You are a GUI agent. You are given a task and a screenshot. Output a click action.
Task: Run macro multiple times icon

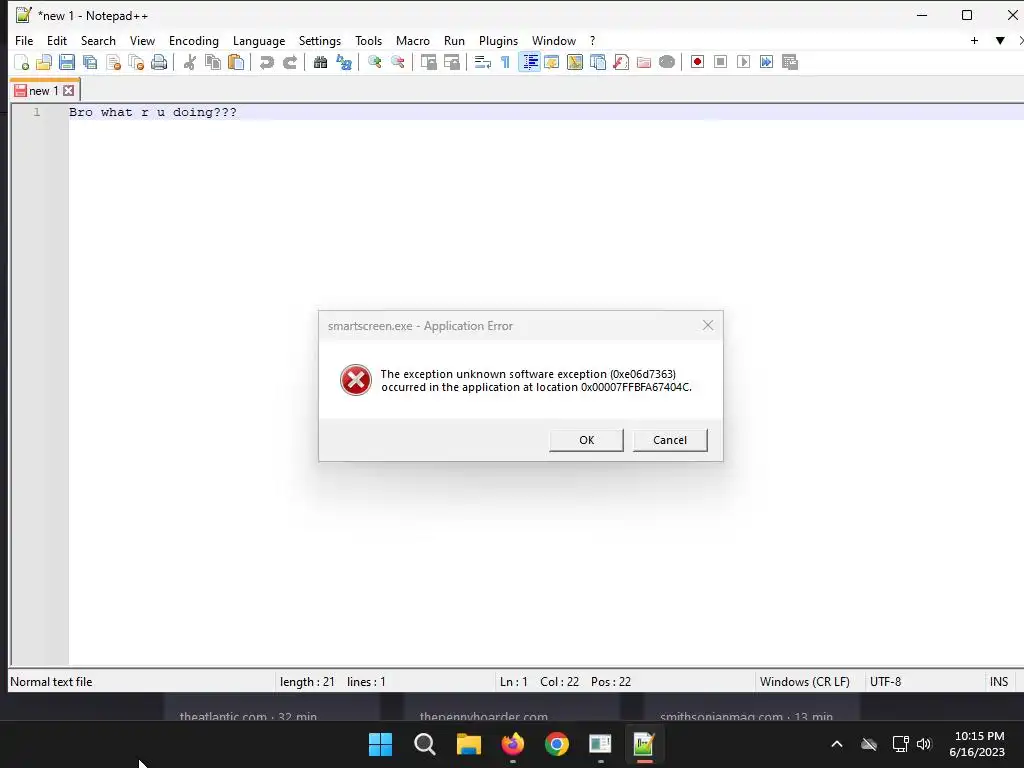767,62
